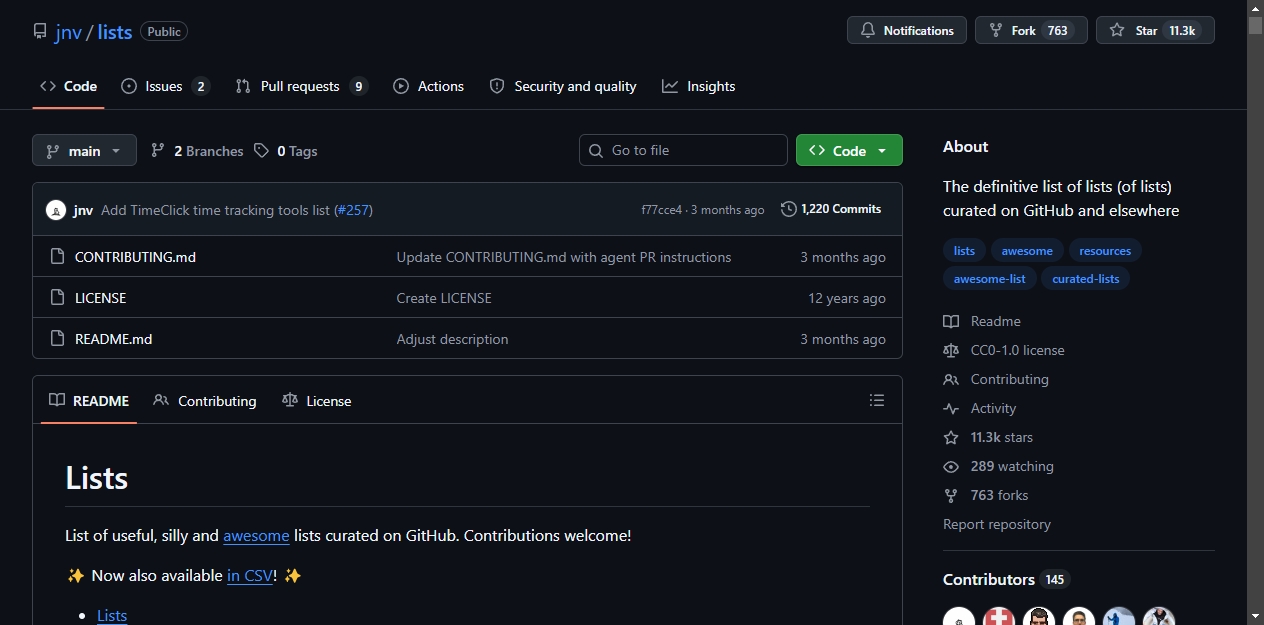The image size is (1264, 625).
Task: Click Report repository link
Action: [997, 524]
